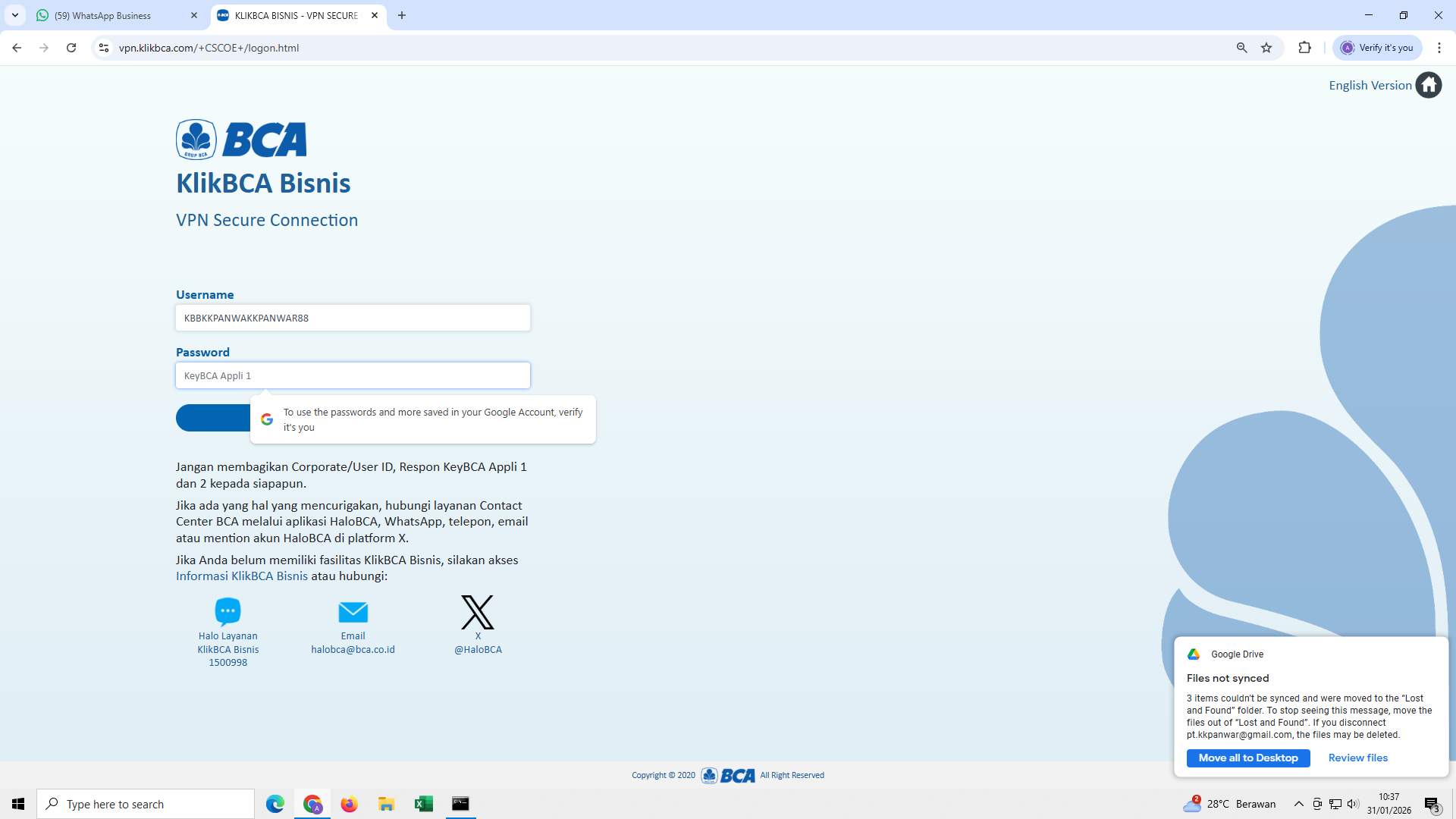
Task: Open File Explorer from the taskbar
Action: click(x=386, y=803)
